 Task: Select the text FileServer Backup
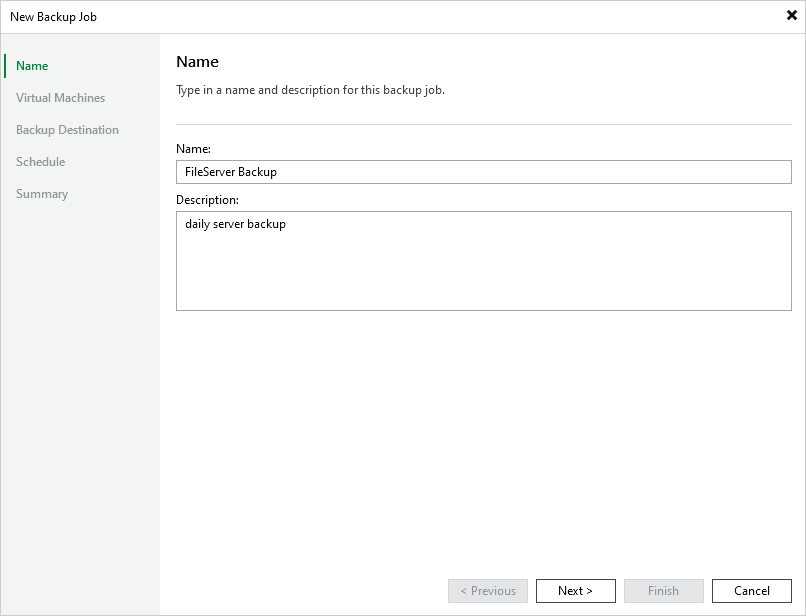[x=231, y=171]
